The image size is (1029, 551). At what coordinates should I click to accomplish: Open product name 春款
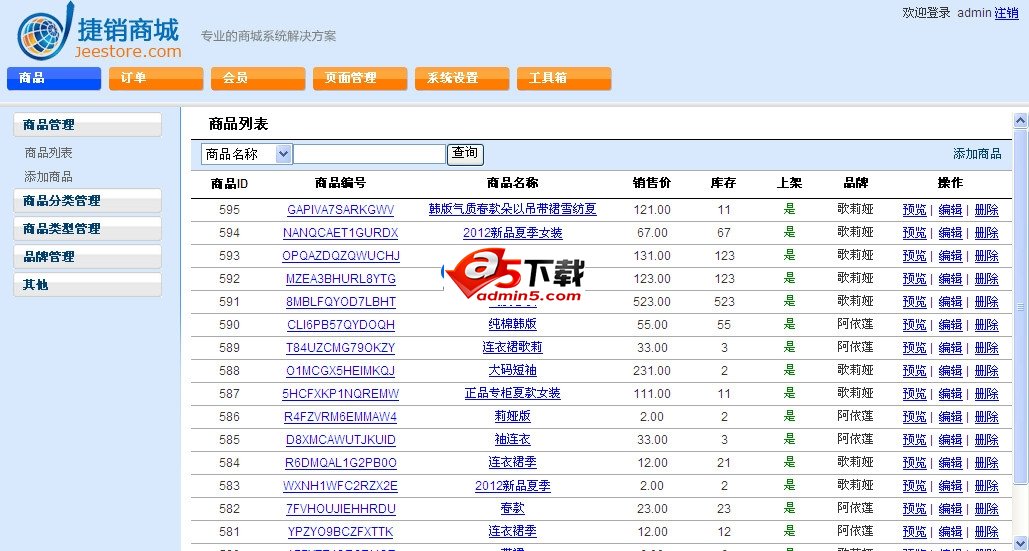pos(513,508)
